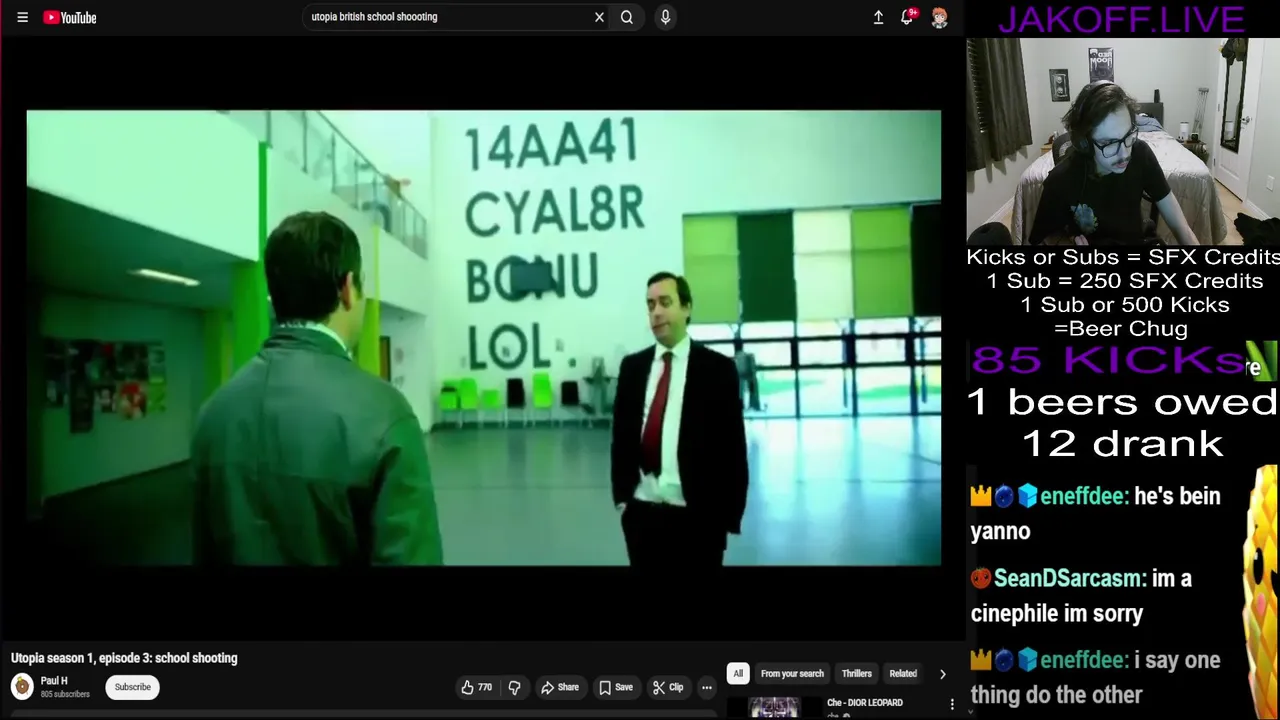Open Che - DIOR LEOPARD video title
The width and height of the screenshot is (1280, 720).
pyautogui.click(x=865, y=703)
